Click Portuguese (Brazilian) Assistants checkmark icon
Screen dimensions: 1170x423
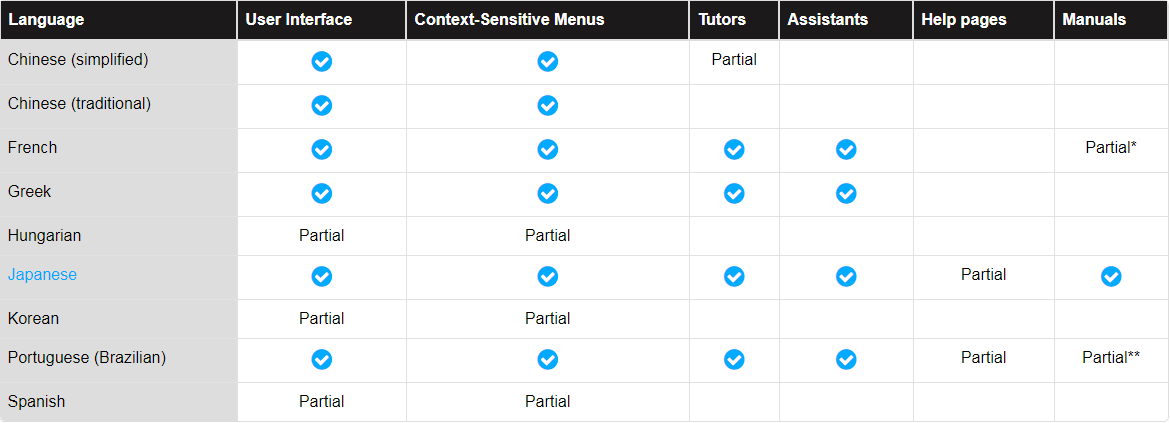[x=846, y=360]
